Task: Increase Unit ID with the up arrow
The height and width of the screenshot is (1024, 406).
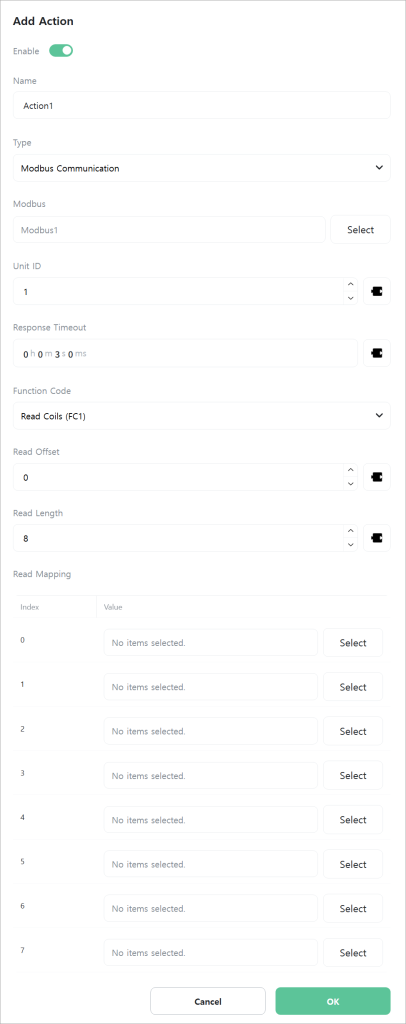Action: coord(351,285)
